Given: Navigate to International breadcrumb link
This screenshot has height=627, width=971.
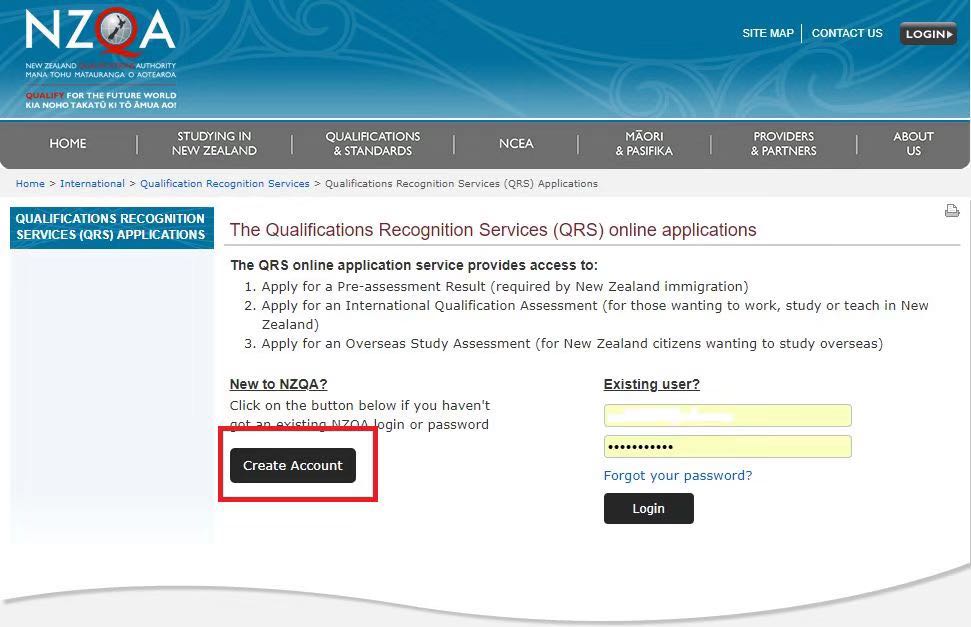Looking at the screenshot, I should click(92, 184).
